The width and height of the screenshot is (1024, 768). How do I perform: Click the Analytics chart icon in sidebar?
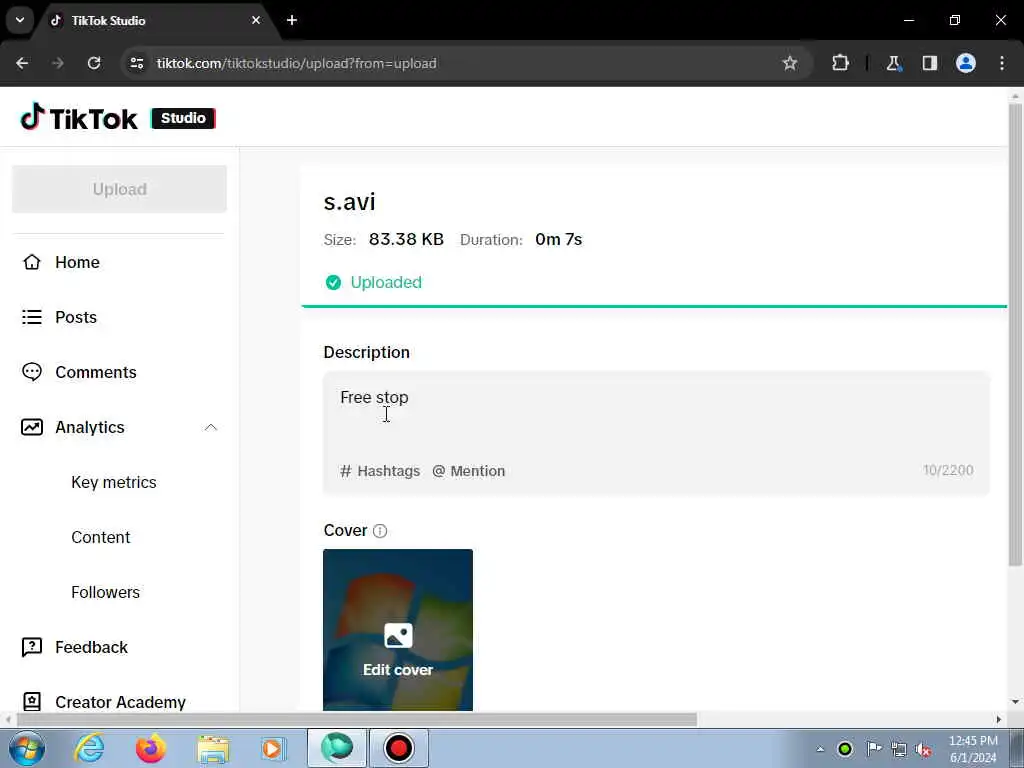click(31, 427)
